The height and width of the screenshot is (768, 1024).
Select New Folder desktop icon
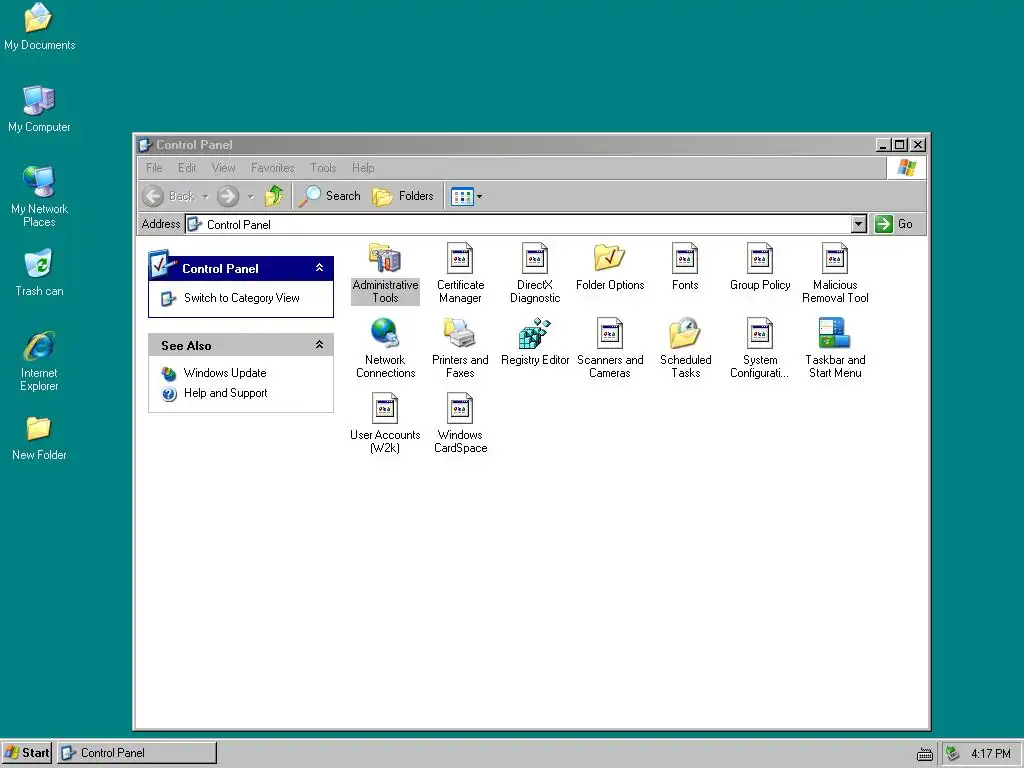(x=39, y=438)
